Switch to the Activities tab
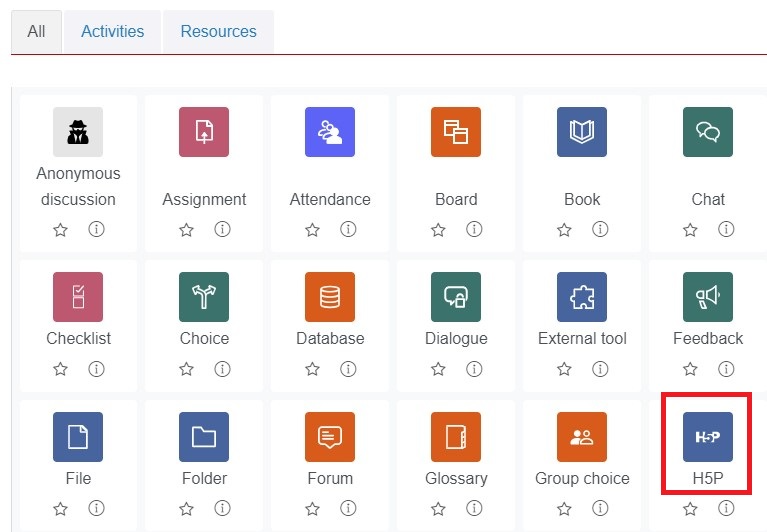Screen dimensions: 767x532 (113, 32)
